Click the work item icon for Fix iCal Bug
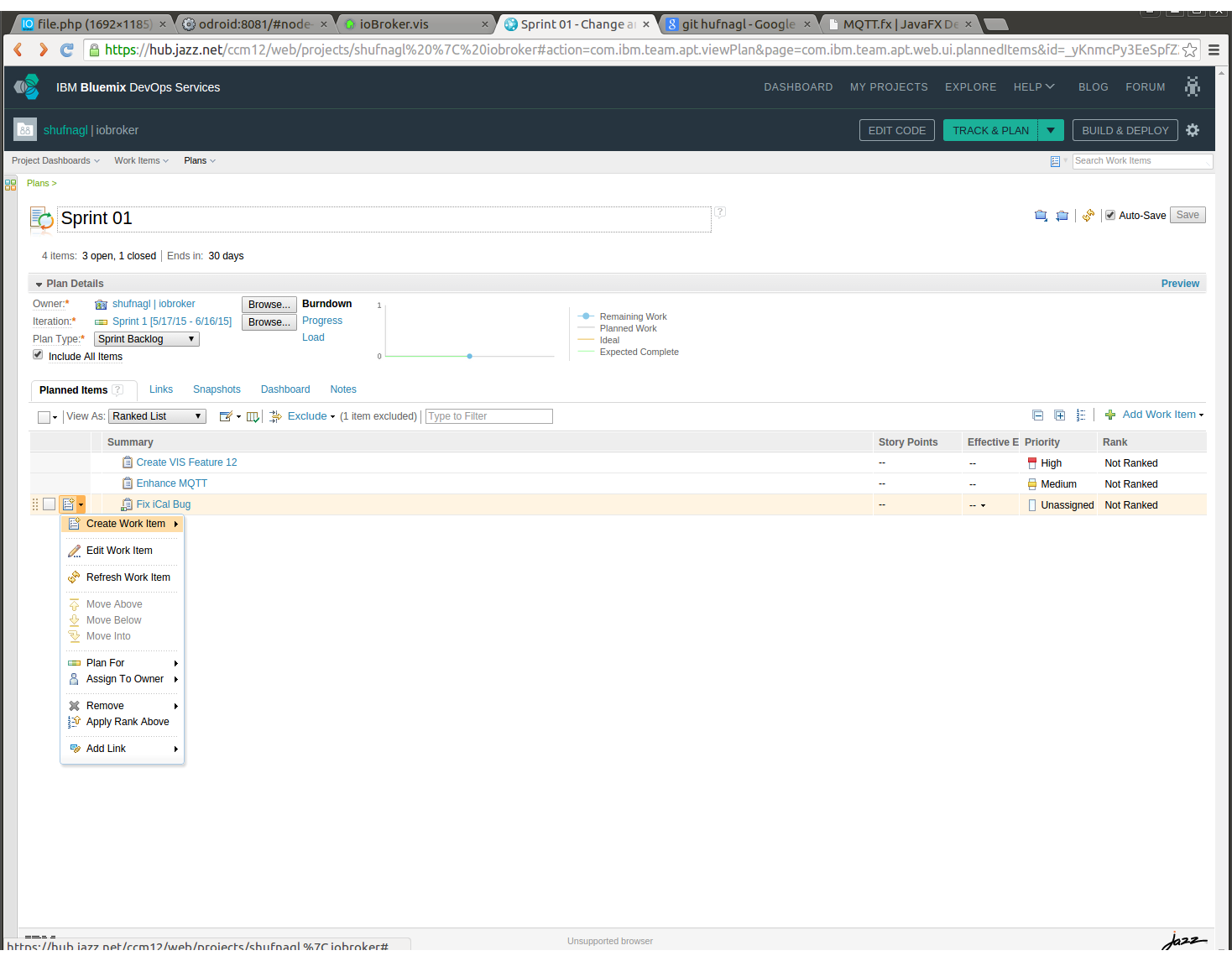Viewport: 1232px width, 961px height. (x=127, y=504)
